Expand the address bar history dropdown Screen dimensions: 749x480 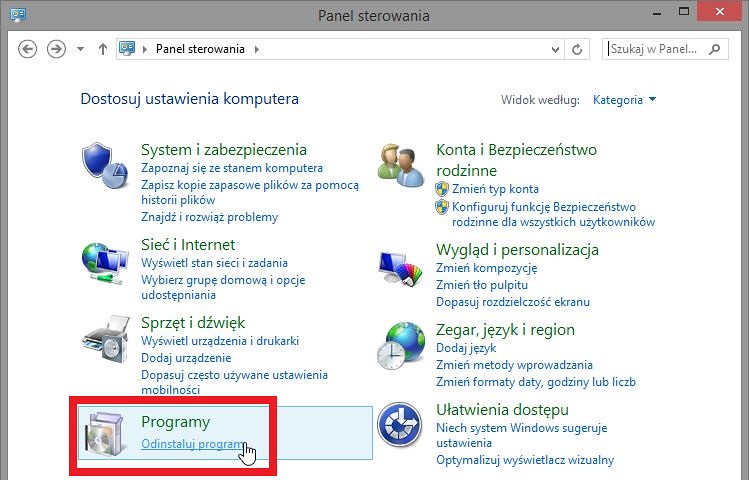click(x=555, y=49)
